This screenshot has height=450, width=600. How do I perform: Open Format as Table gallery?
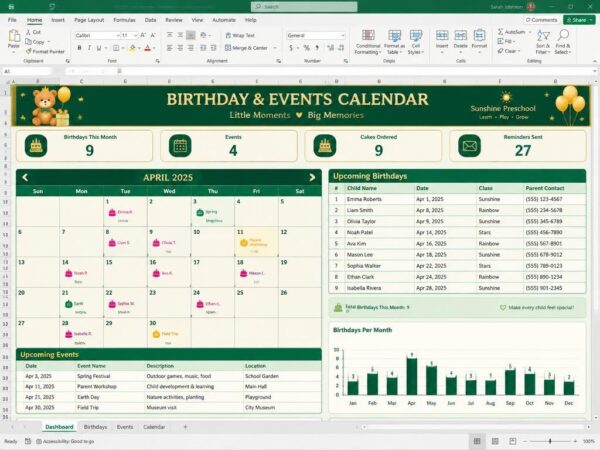395,42
